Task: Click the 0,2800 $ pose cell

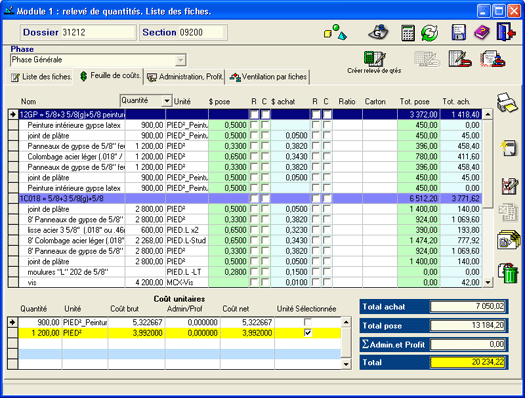Action: 229,272
